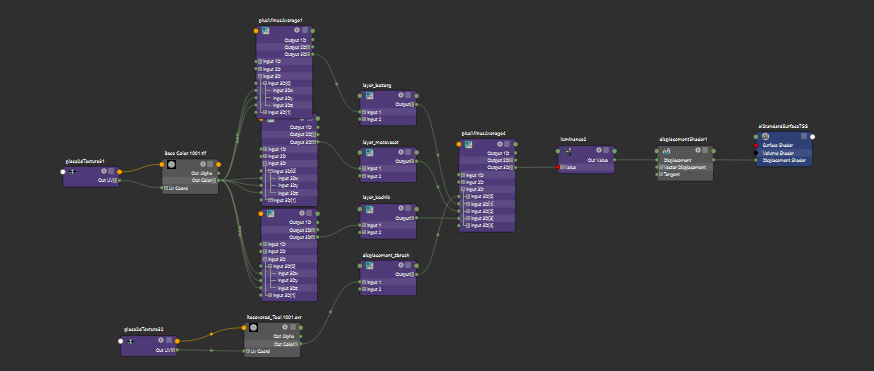Viewport: 874px width, 371px height.
Task: Click the luminance2 node type icon
Action: [567, 151]
